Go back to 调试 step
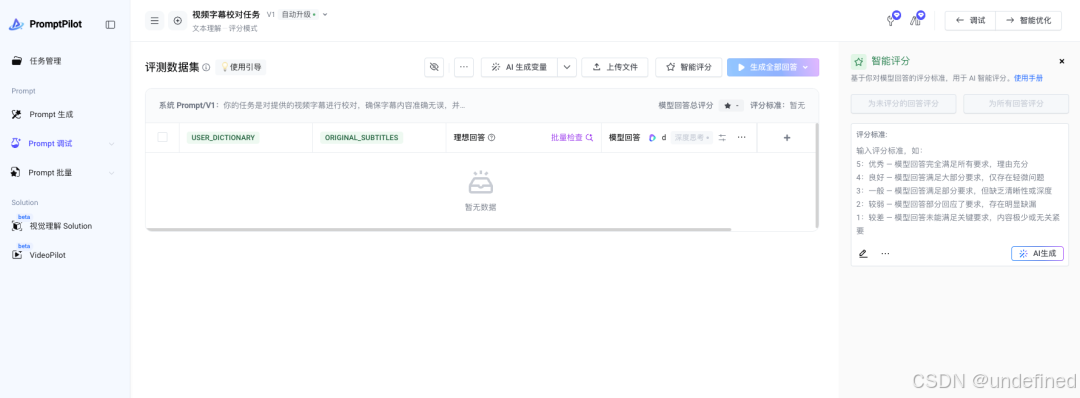The height and width of the screenshot is (398, 1080). tap(970, 21)
